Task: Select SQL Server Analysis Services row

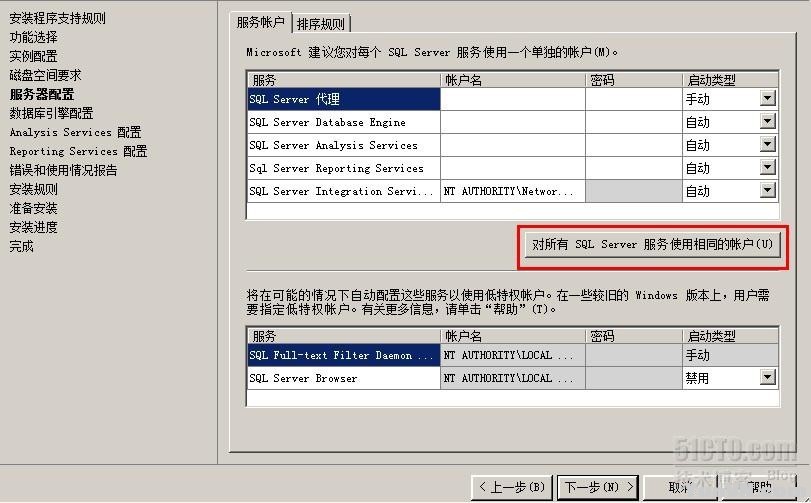Action: (x=343, y=145)
